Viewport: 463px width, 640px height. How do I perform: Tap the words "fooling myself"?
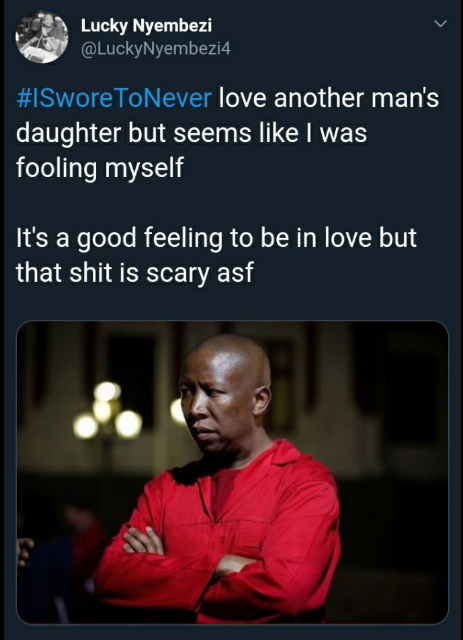pyautogui.click(x=100, y=168)
